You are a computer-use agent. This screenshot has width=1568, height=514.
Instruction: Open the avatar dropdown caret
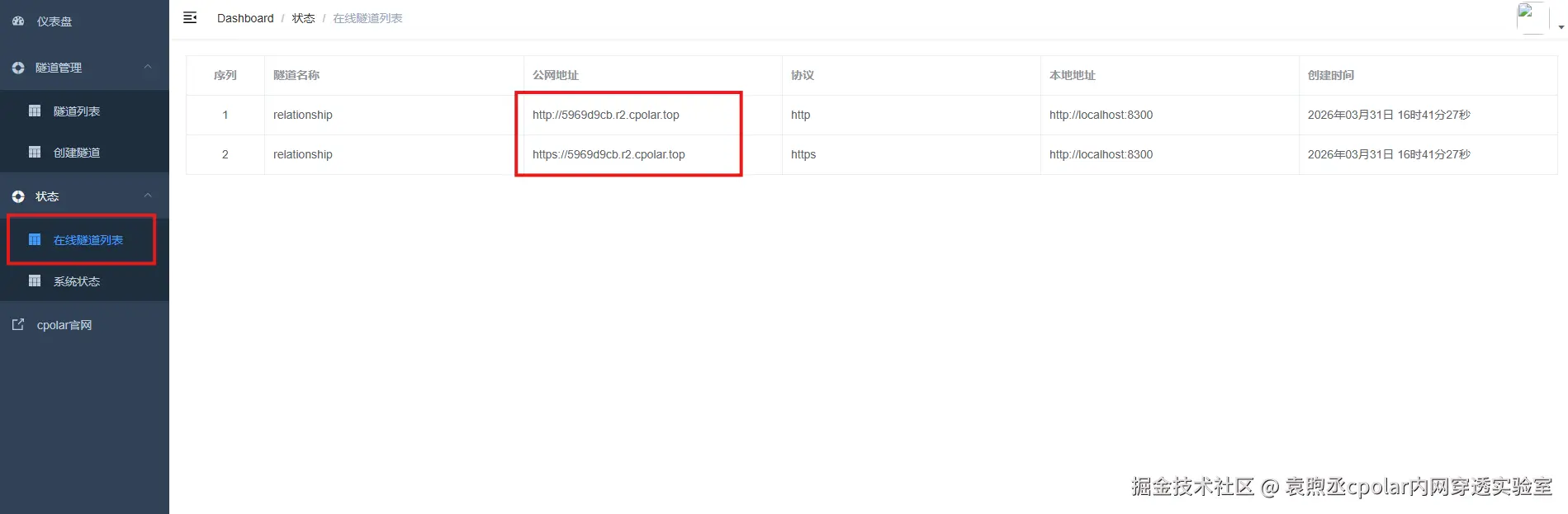click(x=1561, y=27)
